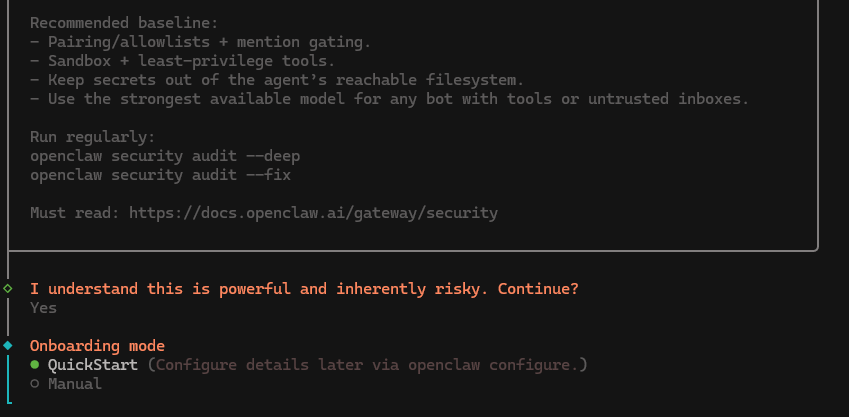Click the "I understand this is powerful" prompt

304,289
